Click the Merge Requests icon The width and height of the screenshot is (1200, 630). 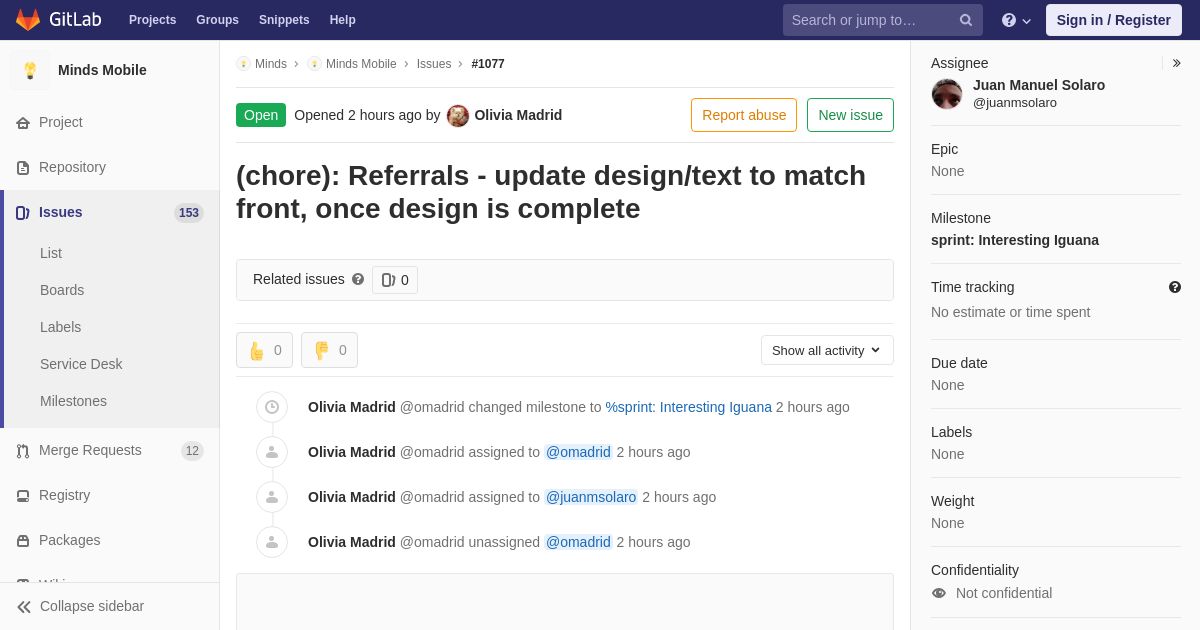(23, 451)
